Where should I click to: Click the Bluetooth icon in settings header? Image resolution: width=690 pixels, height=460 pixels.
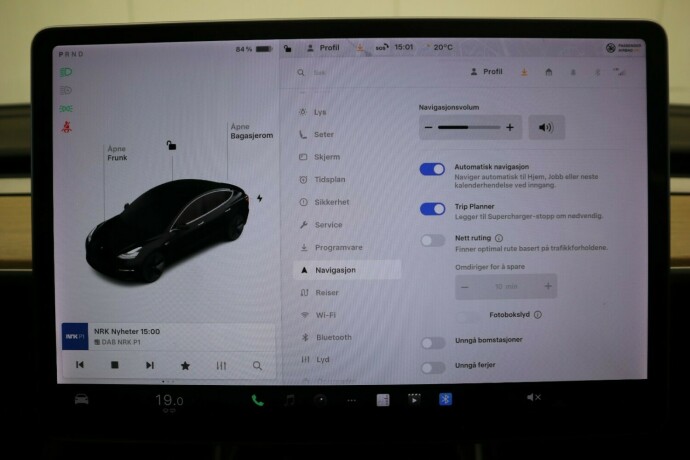pos(597,72)
